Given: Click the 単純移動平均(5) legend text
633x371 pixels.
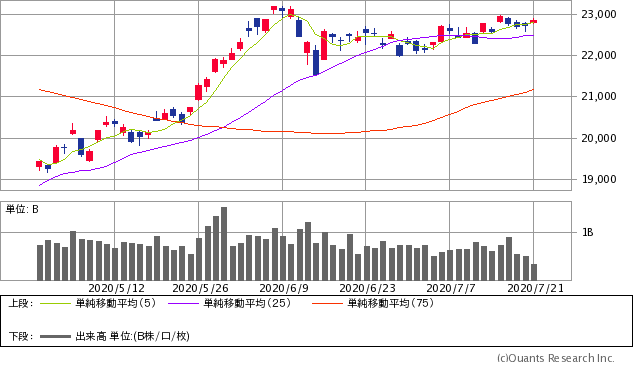Looking at the screenshot, I should pyautogui.click(x=115, y=303).
